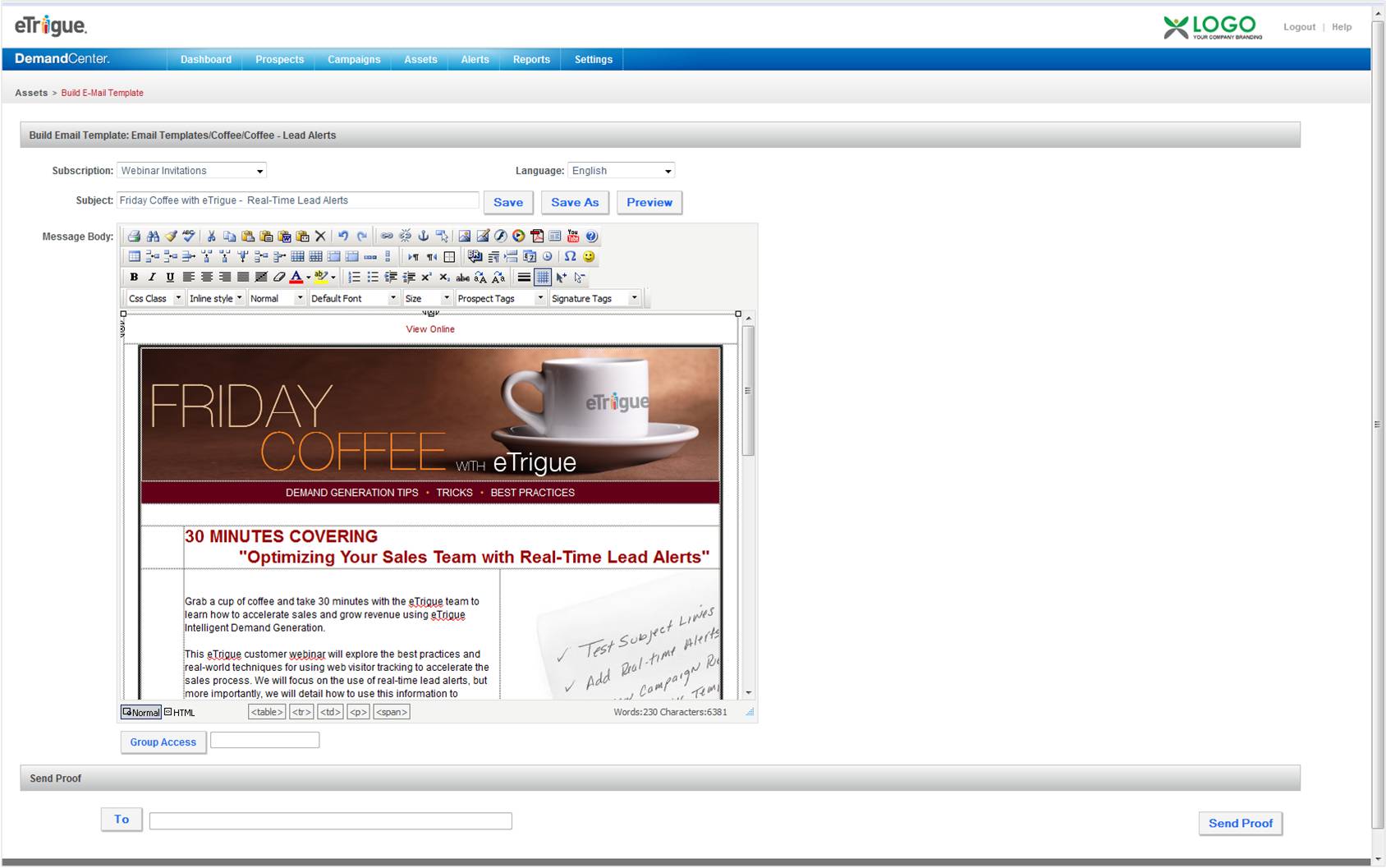
Task: Toggle align left
Action: pyautogui.click(x=189, y=278)
